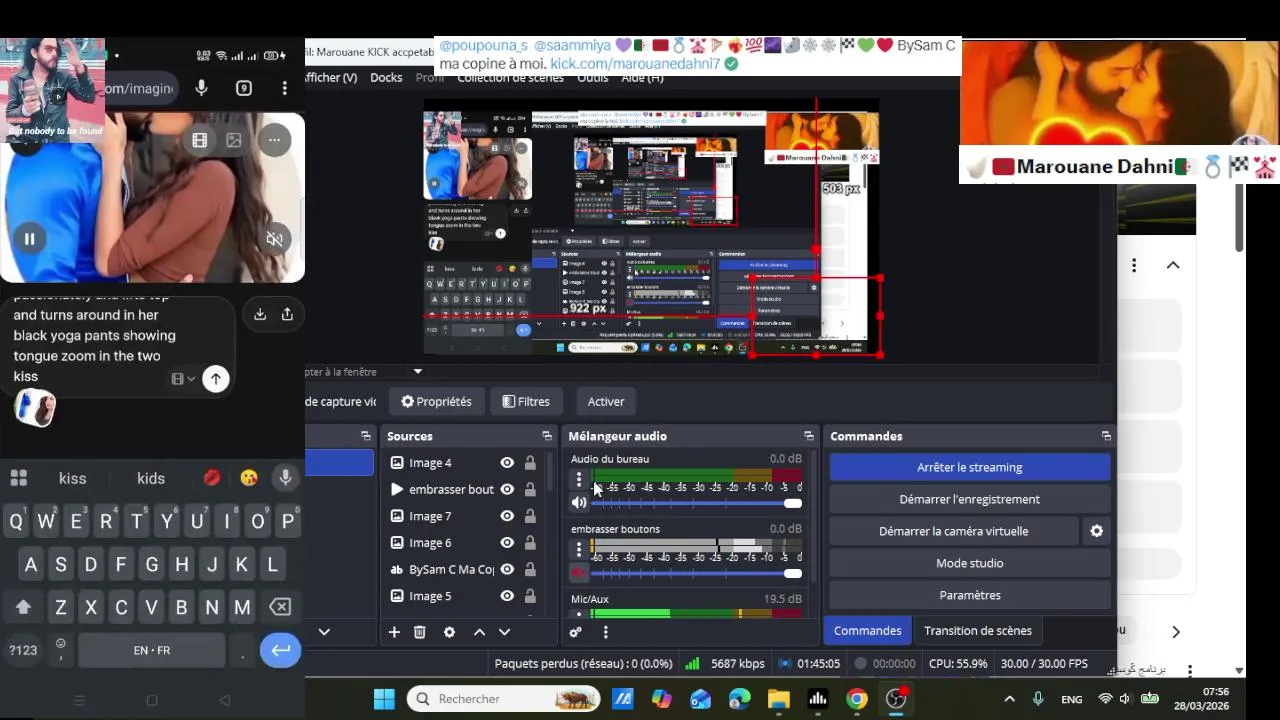
Task: Tap the keyboard voice input microphone
Action: click(286, 477)
